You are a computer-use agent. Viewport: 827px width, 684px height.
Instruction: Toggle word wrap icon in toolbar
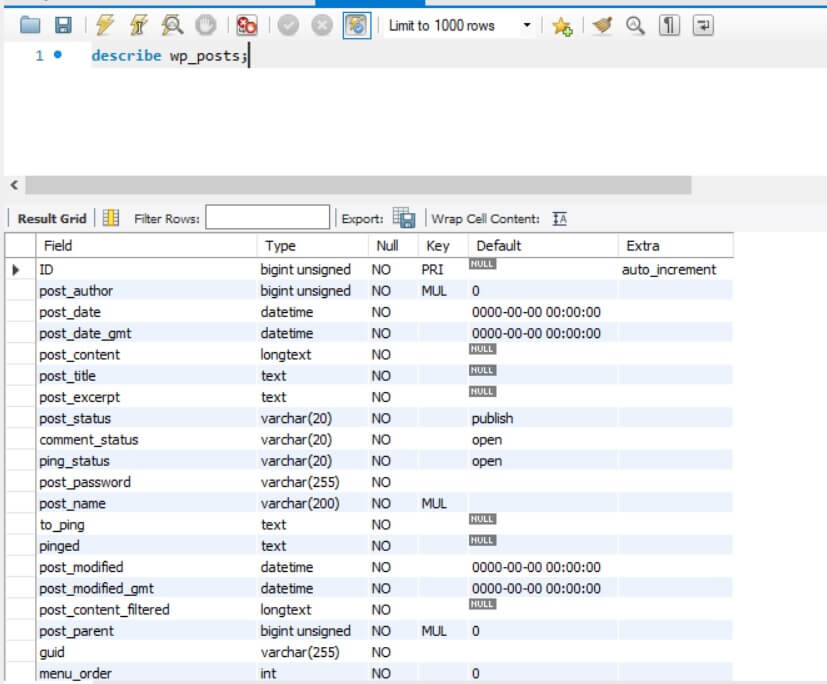(703, 25)
